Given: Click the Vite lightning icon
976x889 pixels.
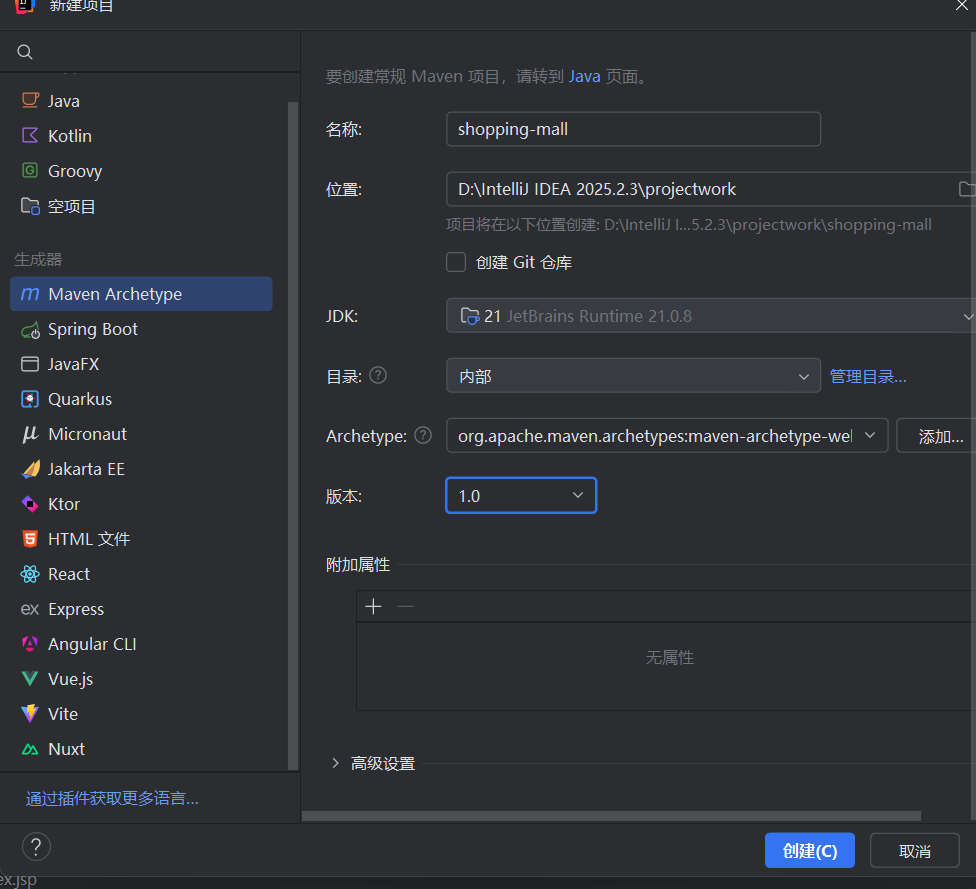Looking at the screenshot, I should [x=30, y=713].
